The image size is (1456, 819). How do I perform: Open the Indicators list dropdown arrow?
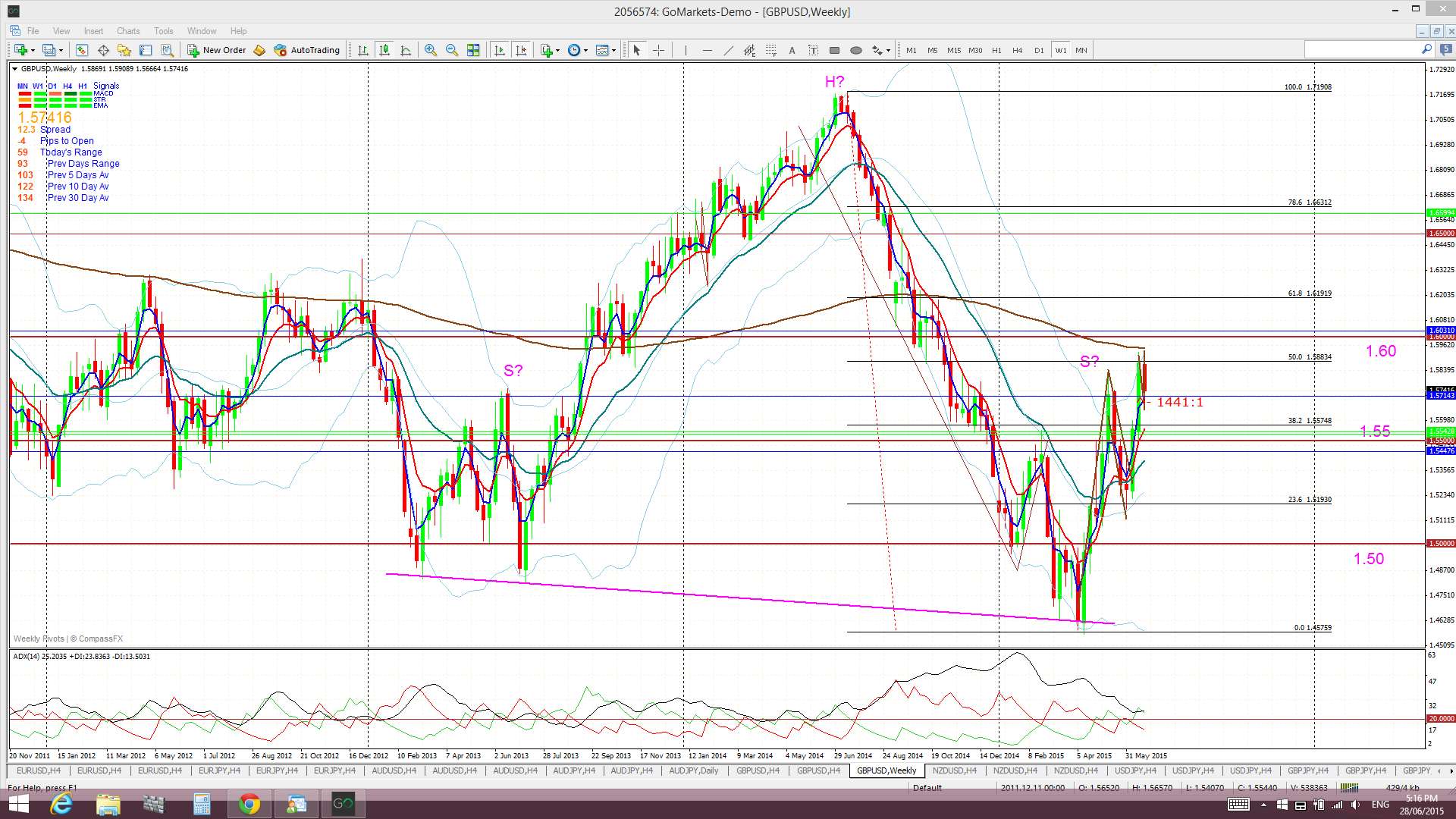[558, 50]
